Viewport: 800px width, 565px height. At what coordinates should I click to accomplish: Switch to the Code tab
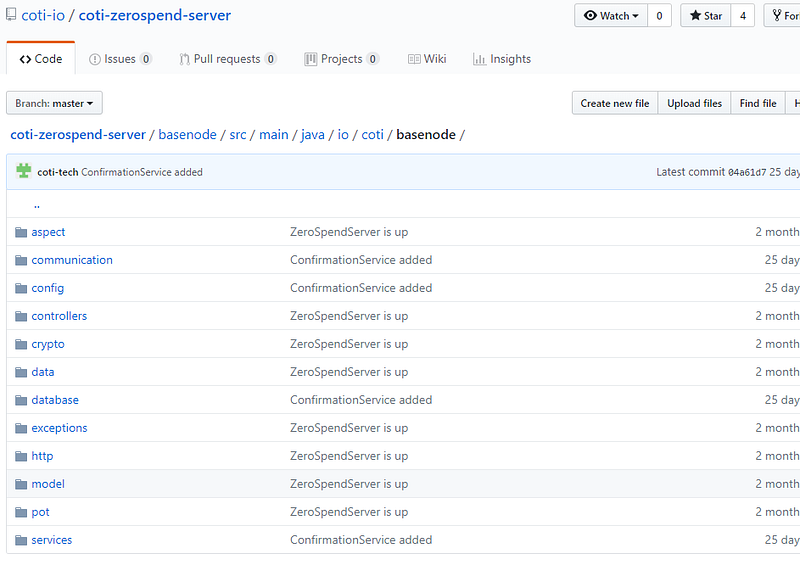click(x=41, y=59)
